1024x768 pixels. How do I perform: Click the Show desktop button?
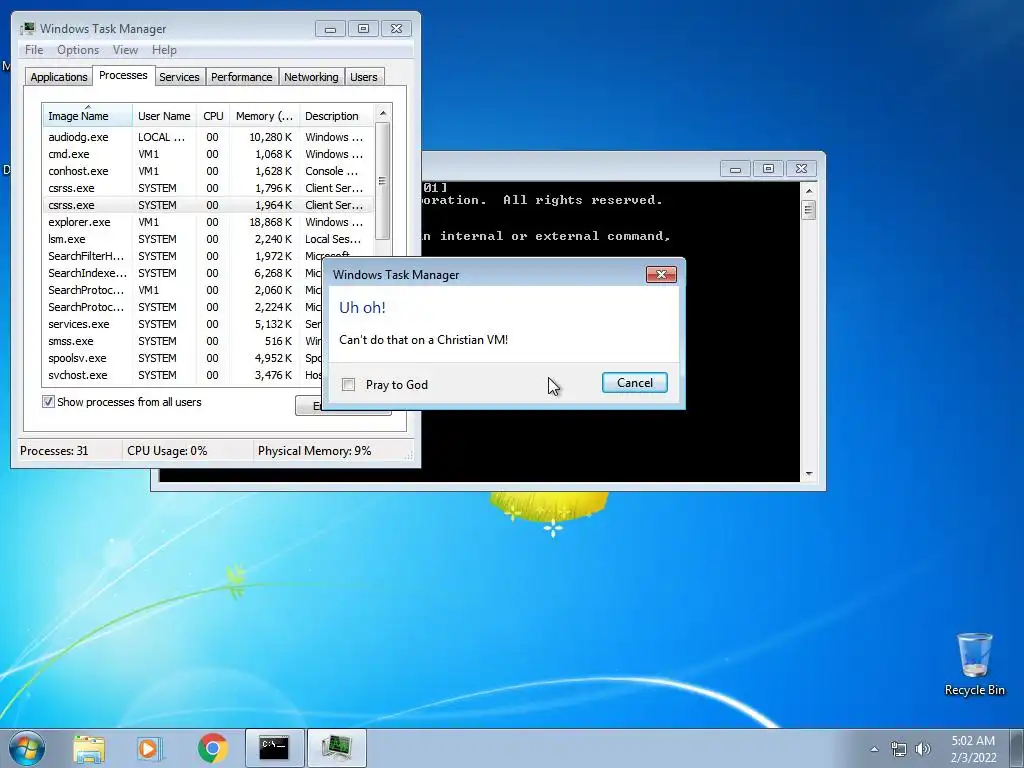click(x=1017, y=749)
